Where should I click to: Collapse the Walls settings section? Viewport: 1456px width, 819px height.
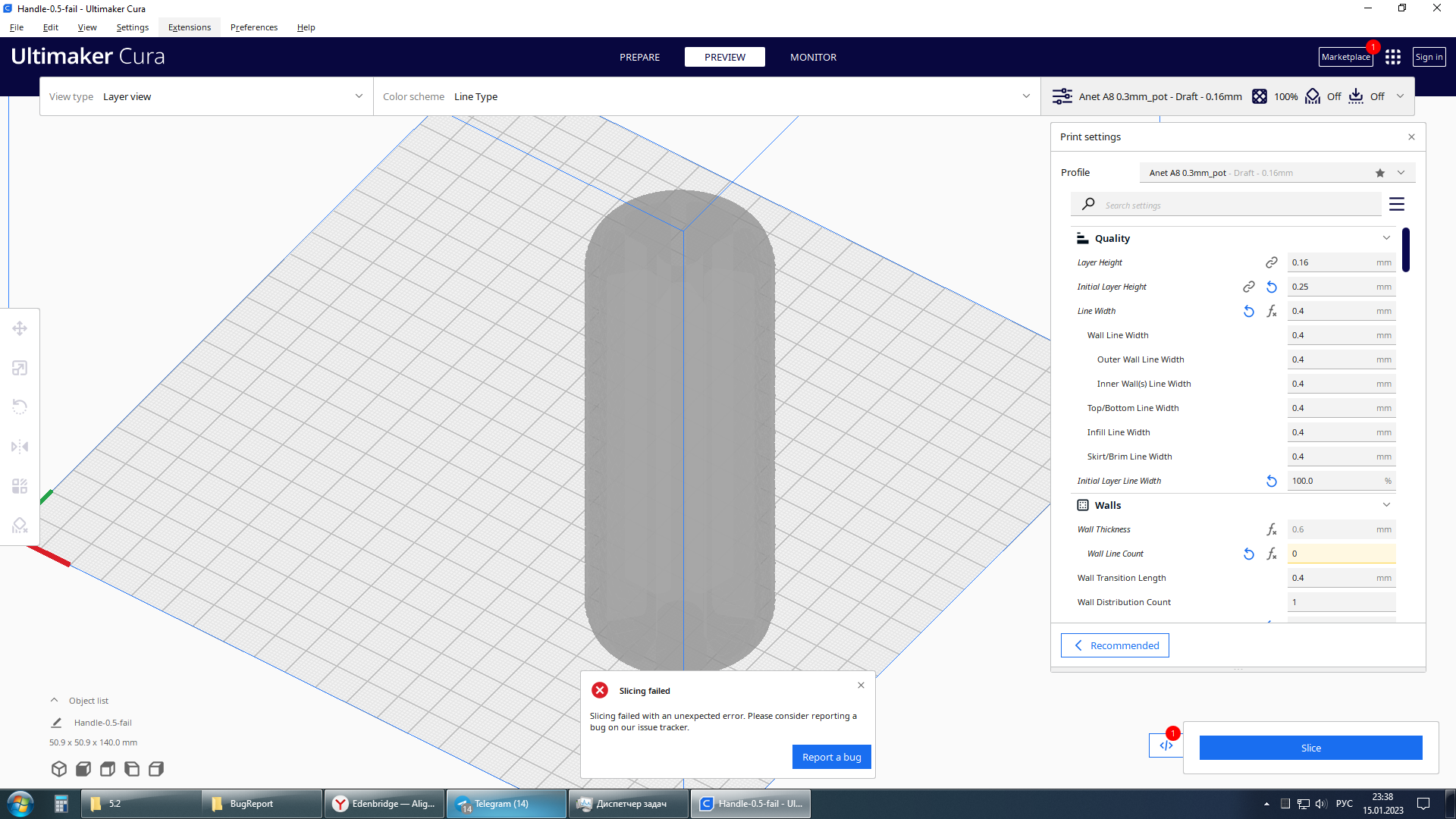1386,505
